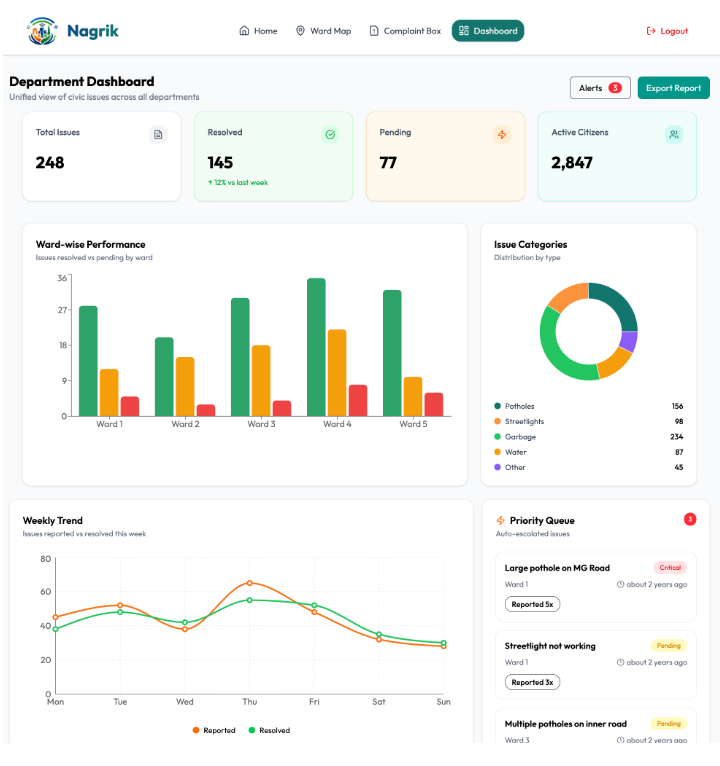
Task: Click the Resolved checkmark icon
Action: [330, 134]
